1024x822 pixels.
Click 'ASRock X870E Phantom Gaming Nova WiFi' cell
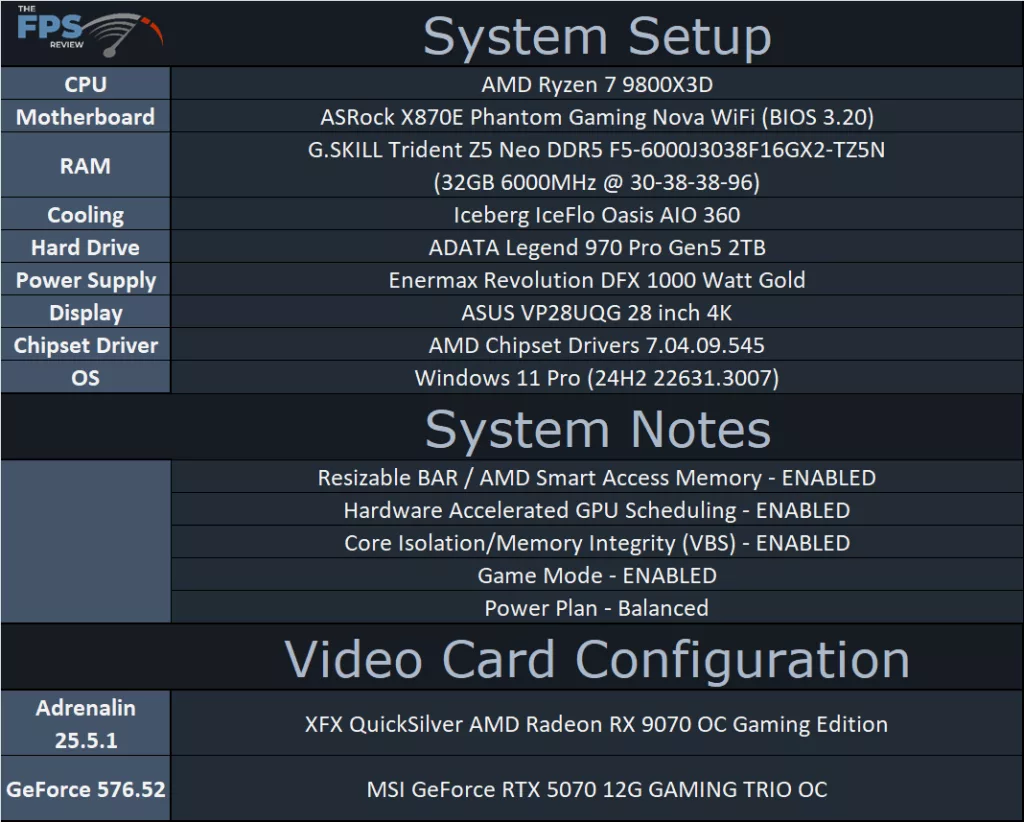[597, 116]
